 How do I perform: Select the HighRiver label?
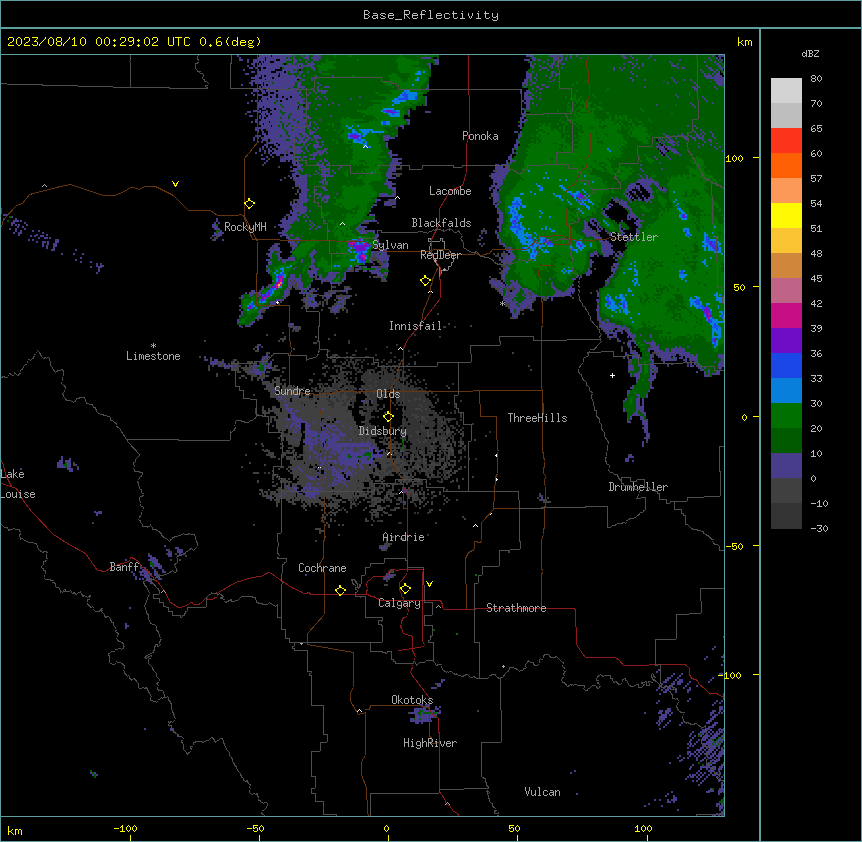tap(430, 743)
